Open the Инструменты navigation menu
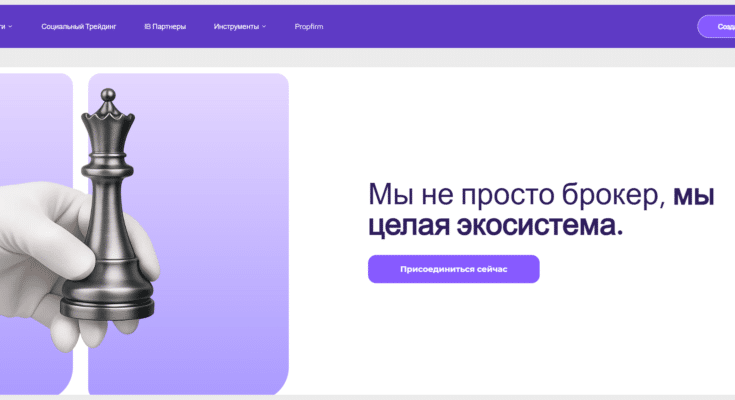The height and width of the screenshot is (400, 735). click(236, 26)
